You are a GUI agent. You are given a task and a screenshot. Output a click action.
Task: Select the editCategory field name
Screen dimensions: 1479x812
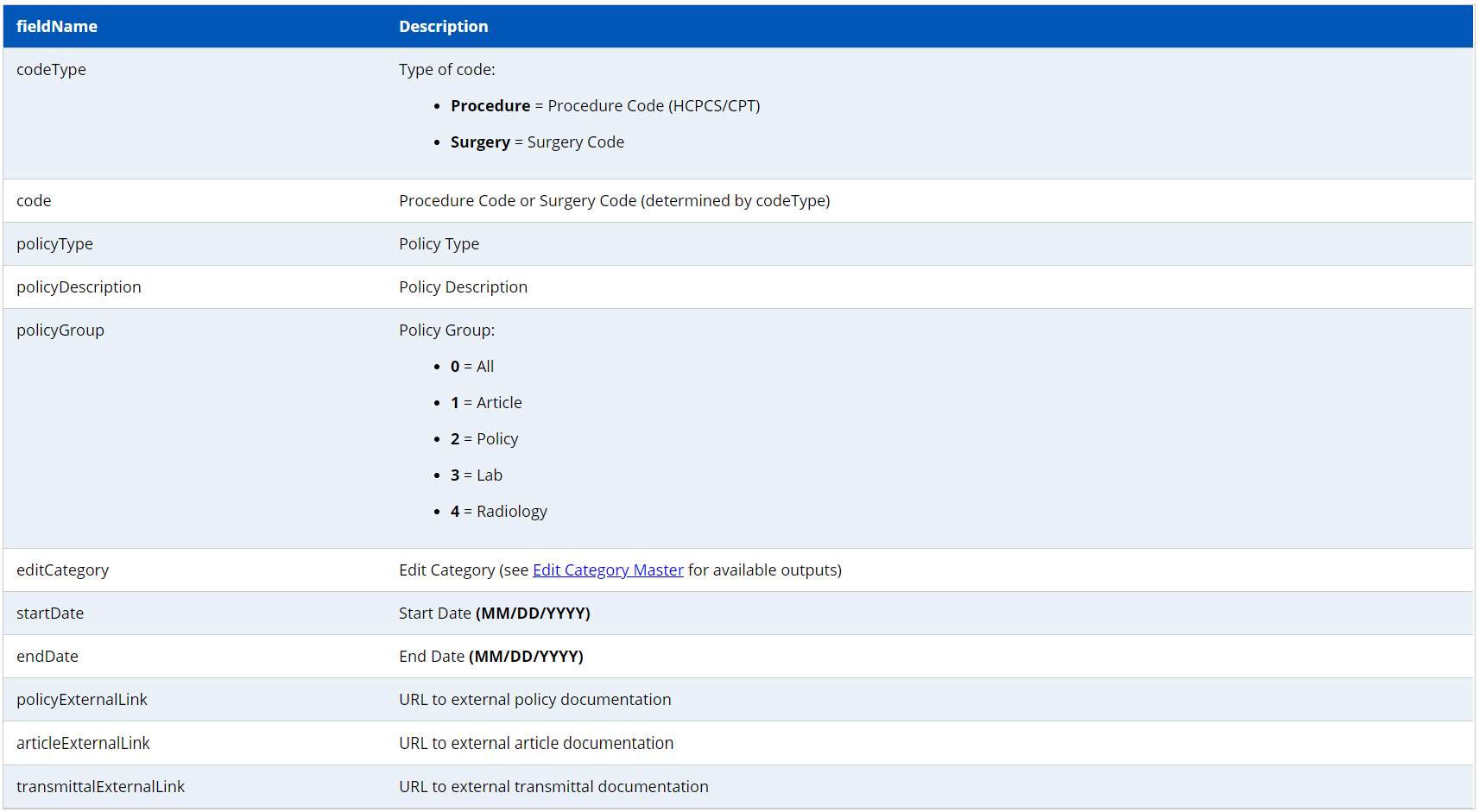[x=62, y=570]
